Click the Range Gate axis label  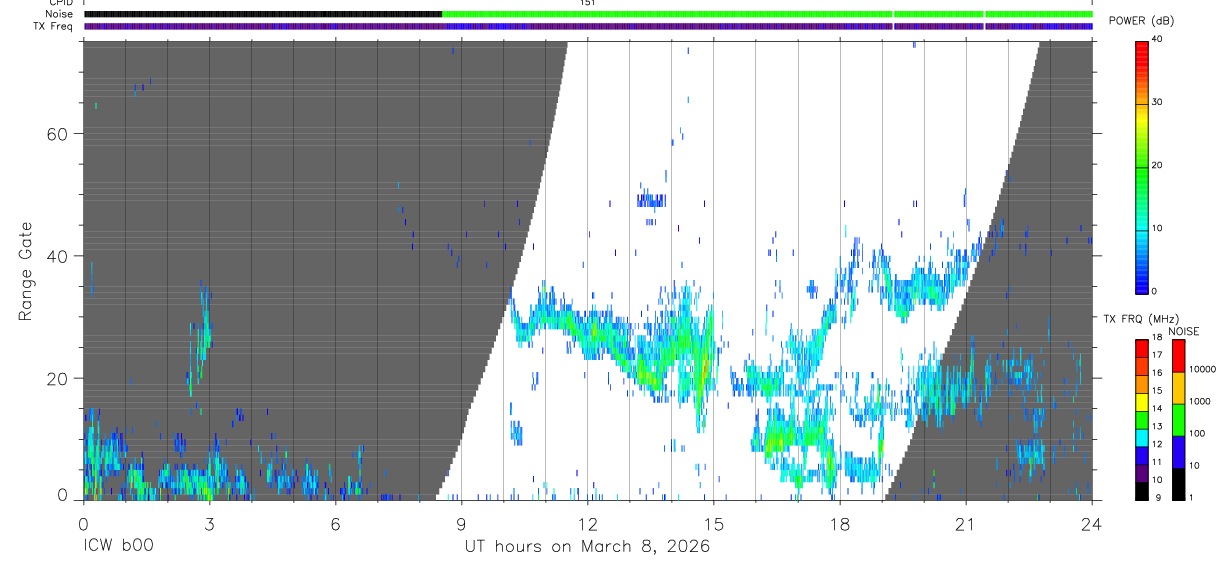pyautogui.click(x=27, y=272)
